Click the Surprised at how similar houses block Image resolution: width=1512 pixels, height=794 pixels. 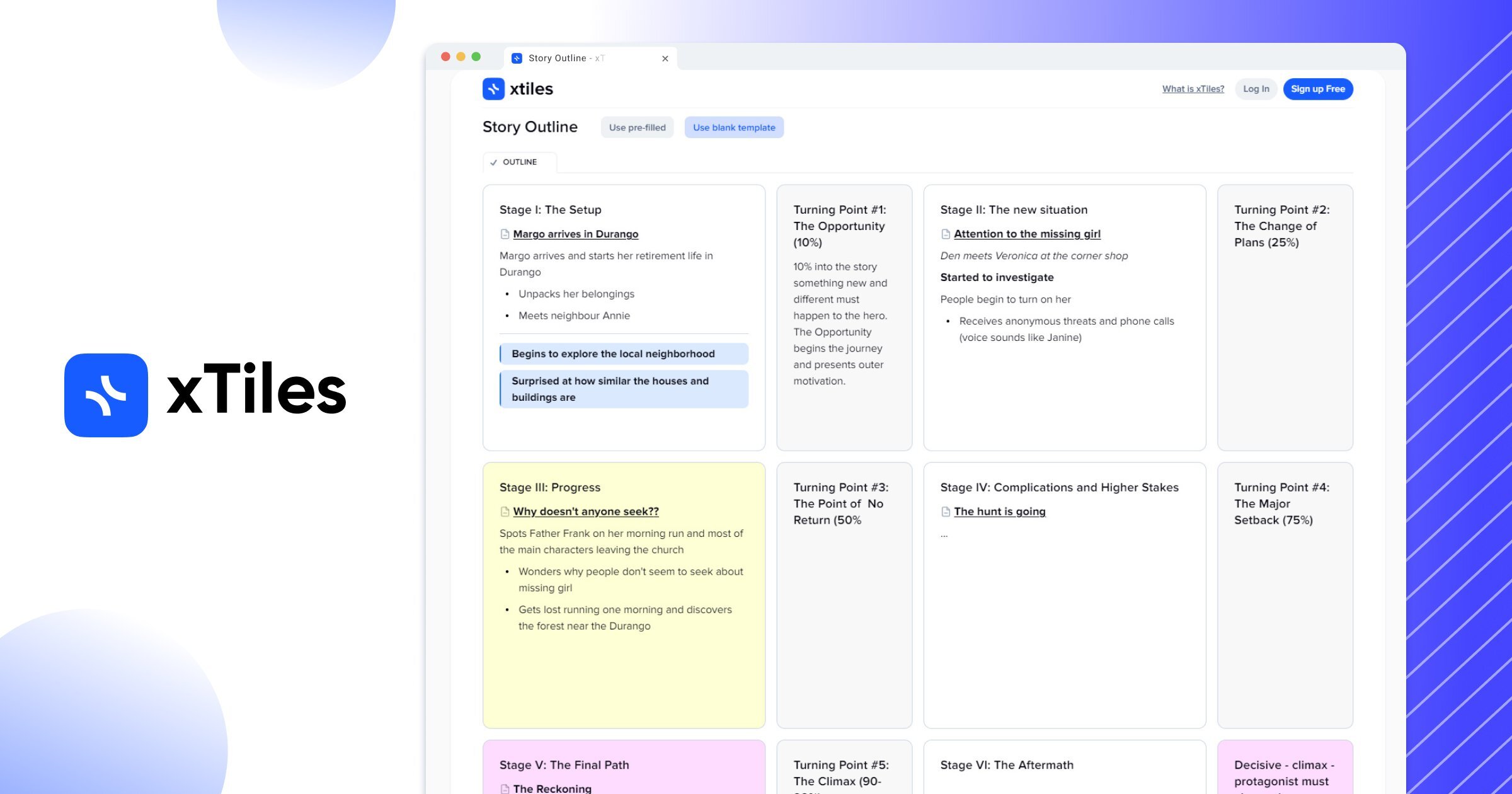[x=624, y=389]
